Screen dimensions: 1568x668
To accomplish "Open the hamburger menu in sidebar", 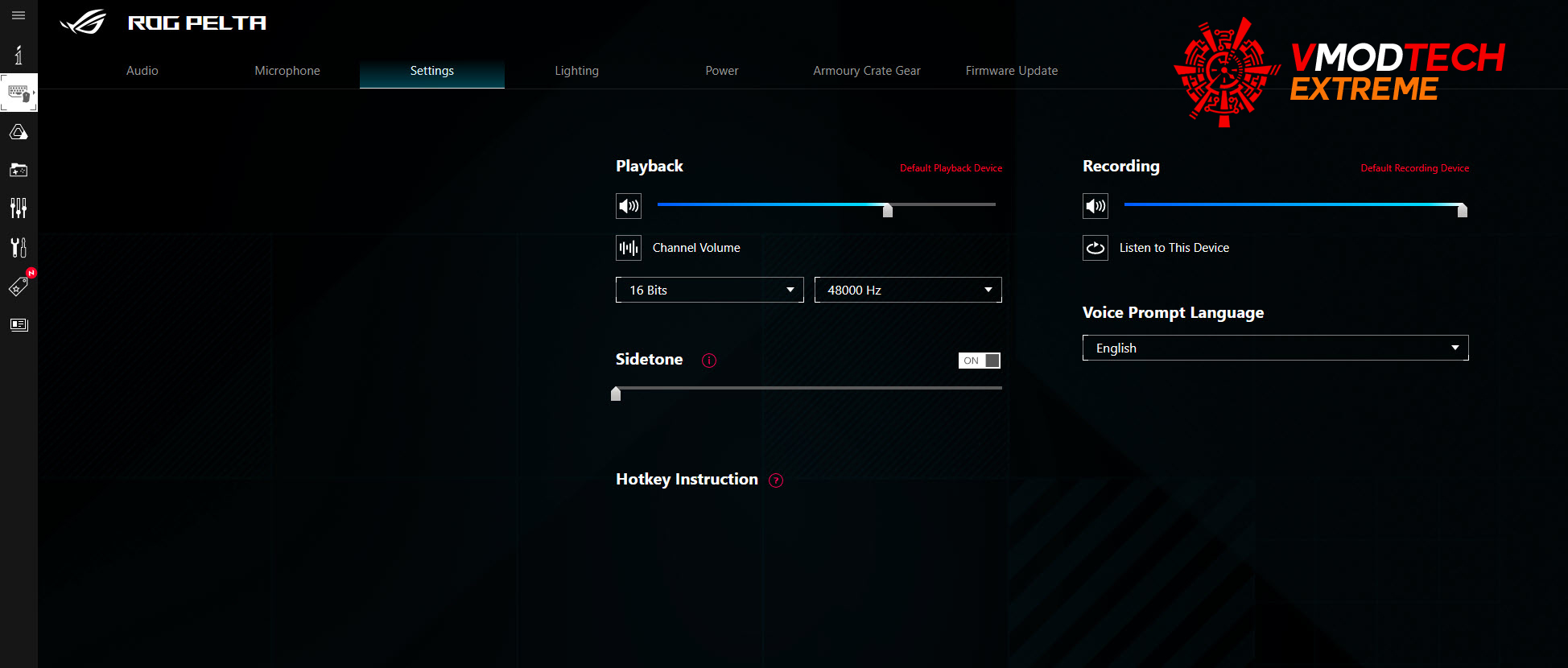I will pos(19,15).
